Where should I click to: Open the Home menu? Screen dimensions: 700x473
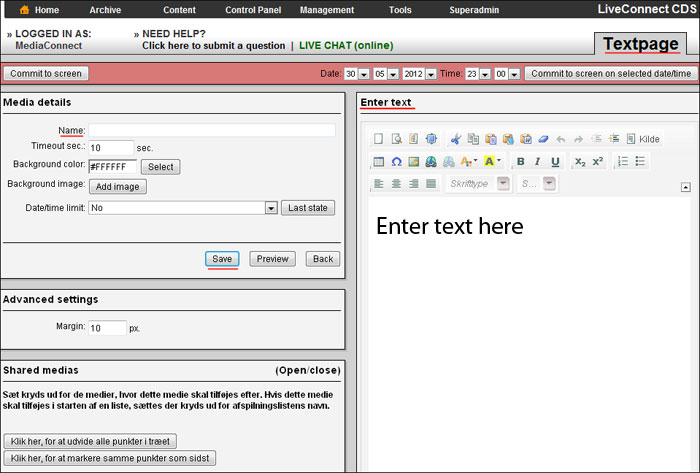click(40, 10)
